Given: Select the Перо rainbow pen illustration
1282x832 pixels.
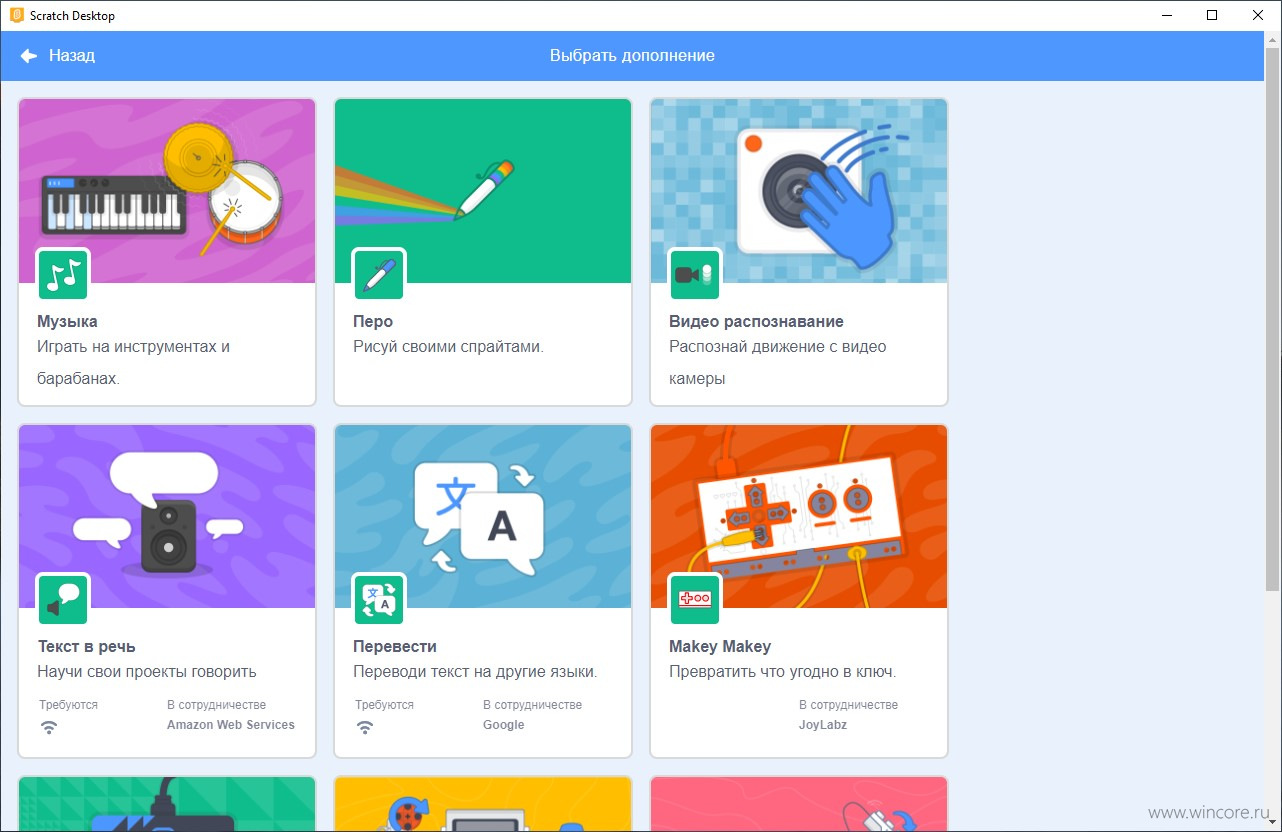Looking at the screenshot, I should click(x=483, y=191).
